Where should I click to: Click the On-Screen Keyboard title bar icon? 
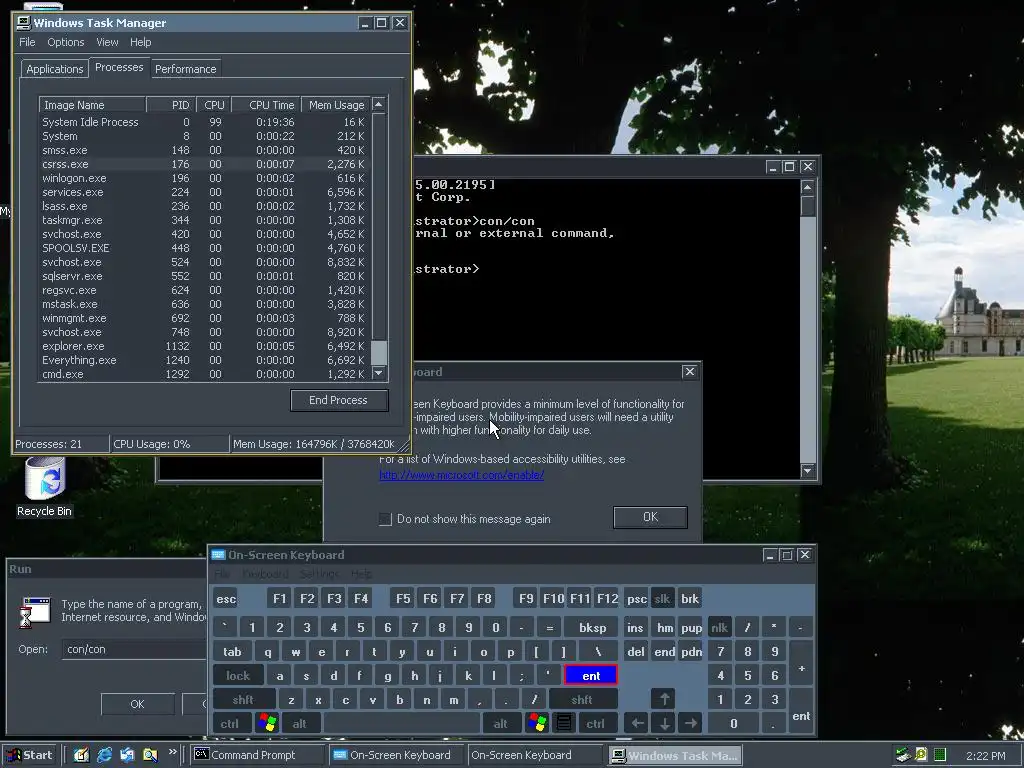pos(218,554)
